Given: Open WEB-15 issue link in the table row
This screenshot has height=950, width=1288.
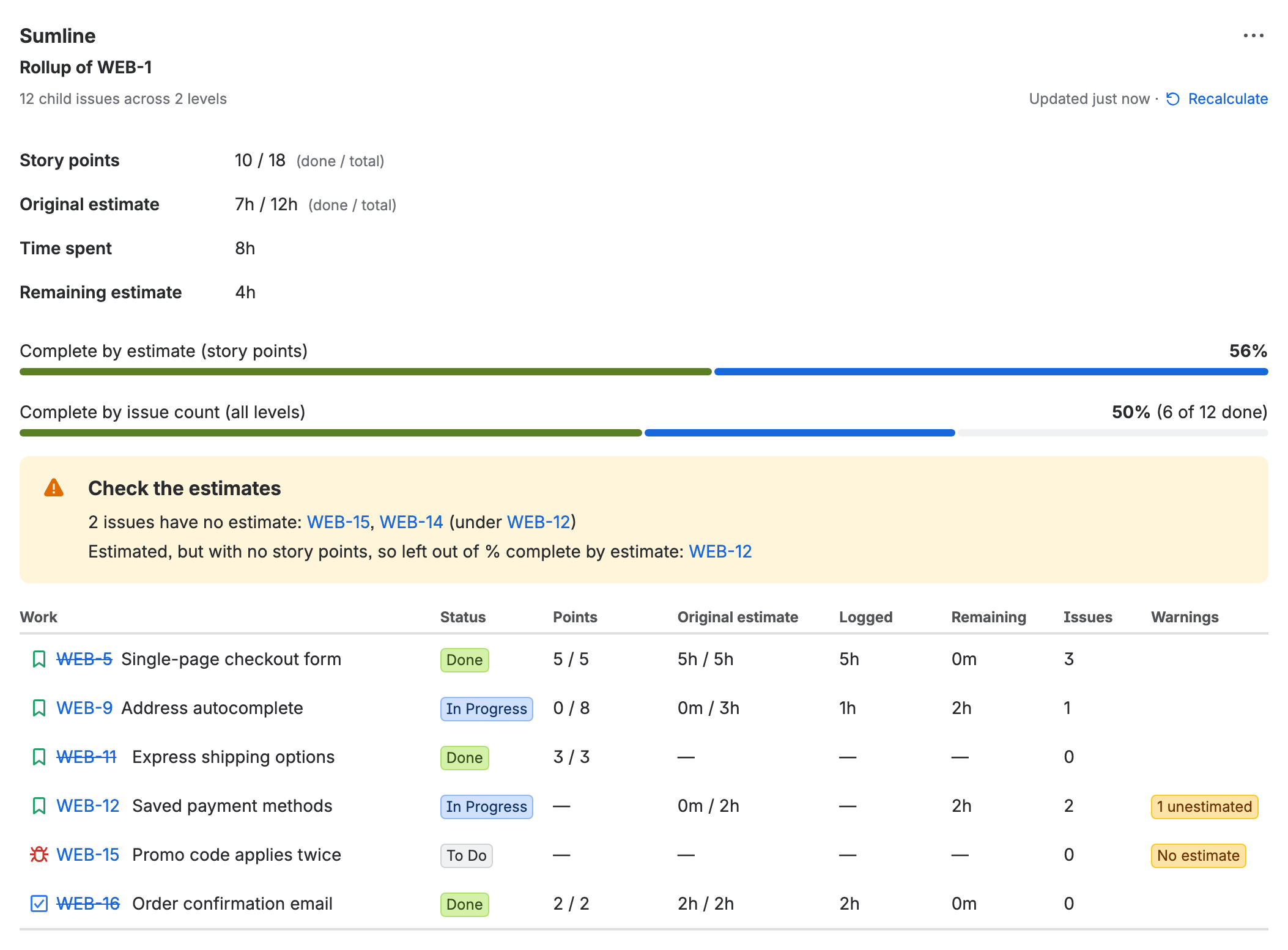Looking at the screenshot, I should click(x=88, y=855).
